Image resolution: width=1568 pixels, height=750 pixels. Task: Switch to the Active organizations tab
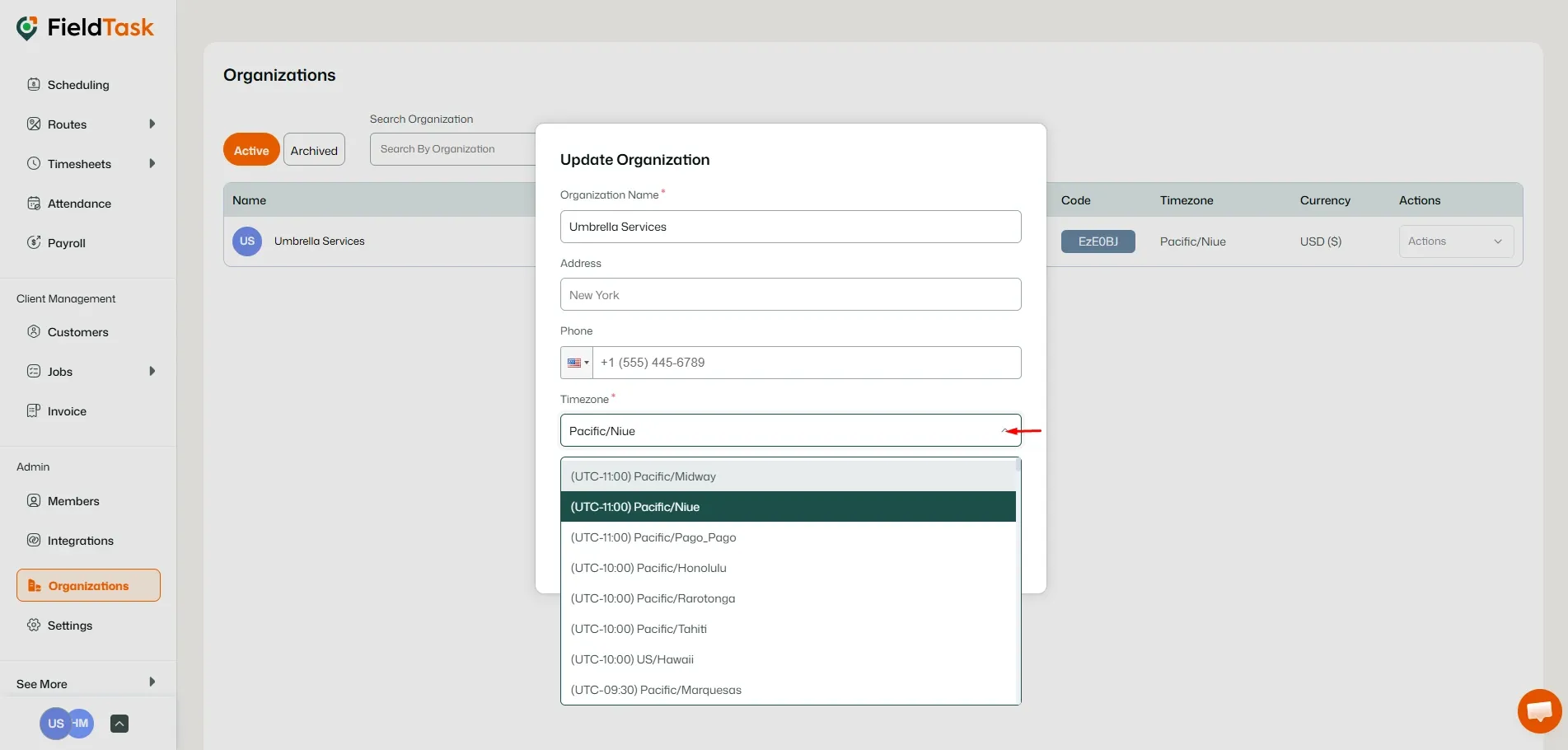pos(251,150)
